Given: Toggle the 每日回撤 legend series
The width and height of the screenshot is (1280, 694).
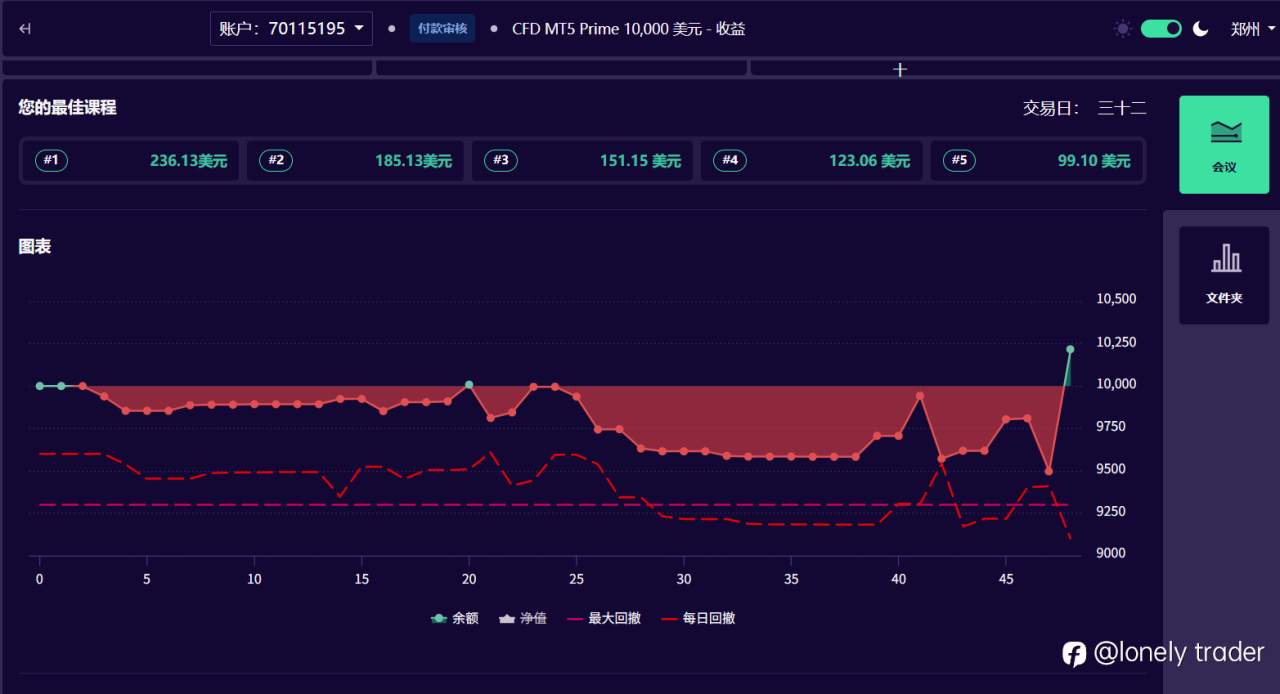Looking at the screenshot, I should point(698,619).
